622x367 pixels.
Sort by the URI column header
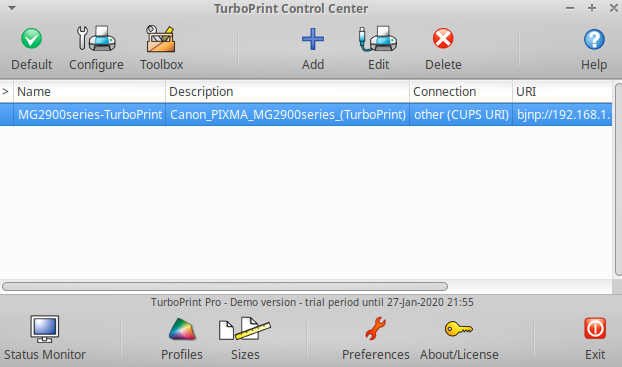[562, 92]
